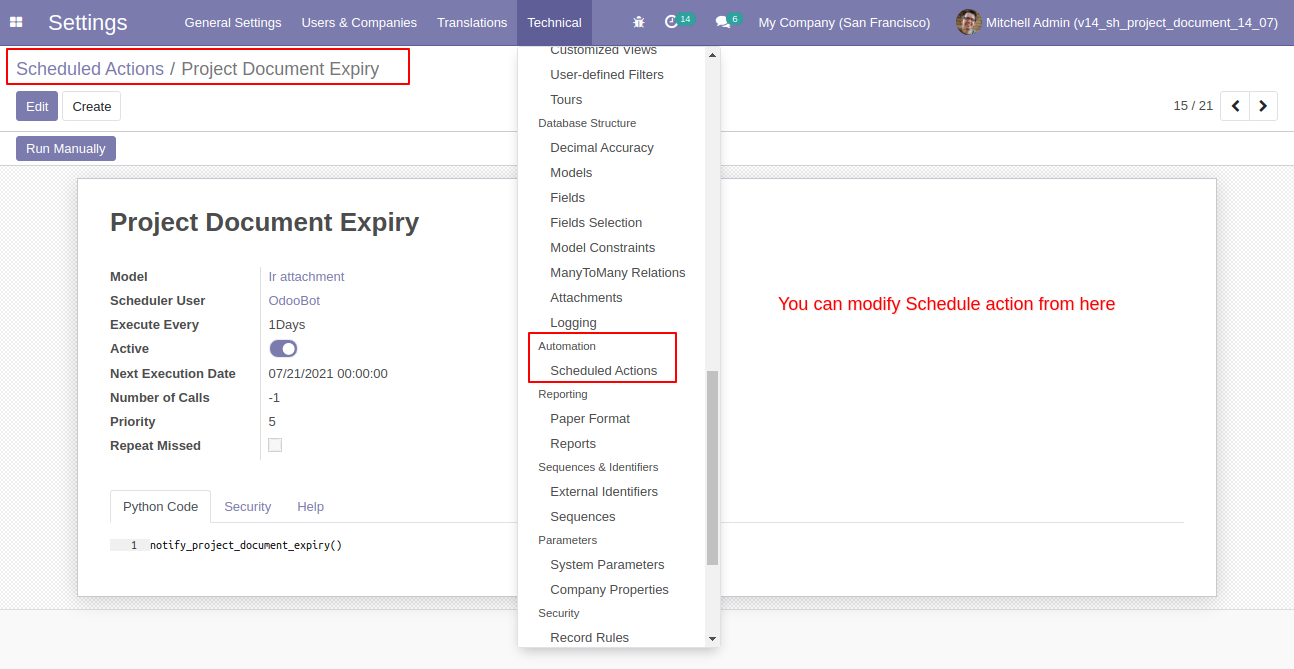The image size is (1294, 669).
Task: Switch to Python Code tab
Action: [160, 506]
